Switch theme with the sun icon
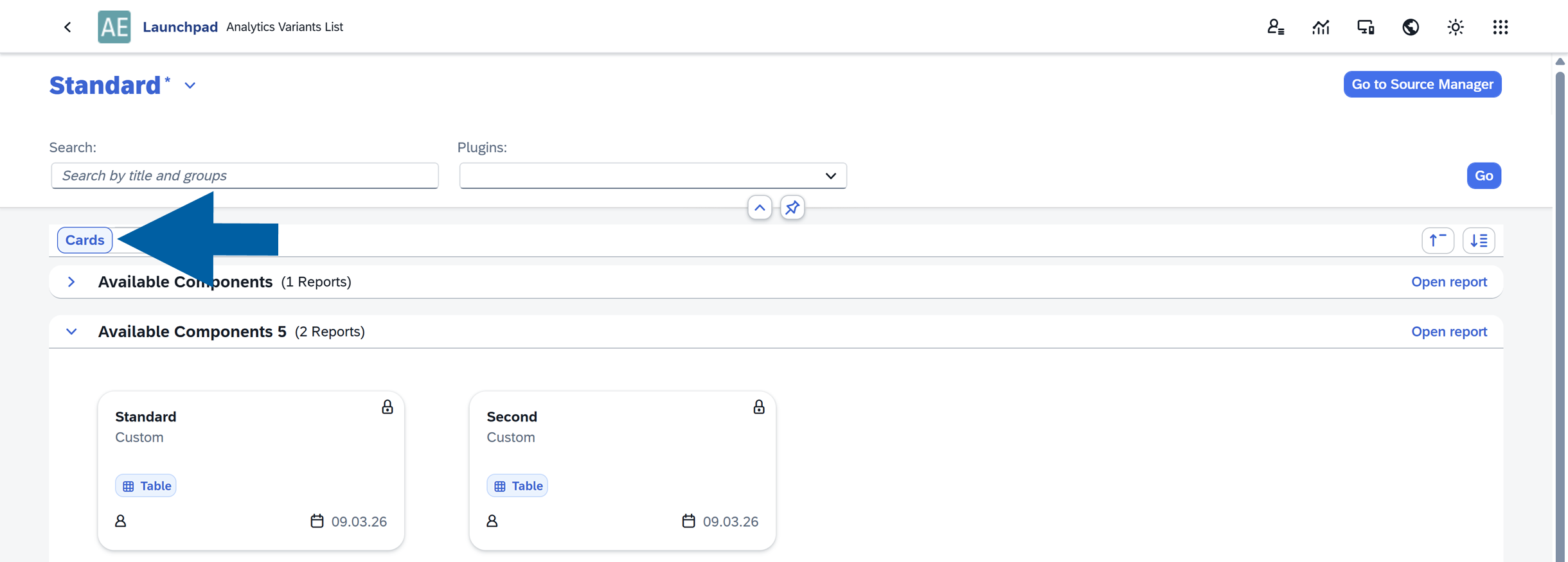The height and width of the screenshot is (562, 1568). [x=1456, y=27]
